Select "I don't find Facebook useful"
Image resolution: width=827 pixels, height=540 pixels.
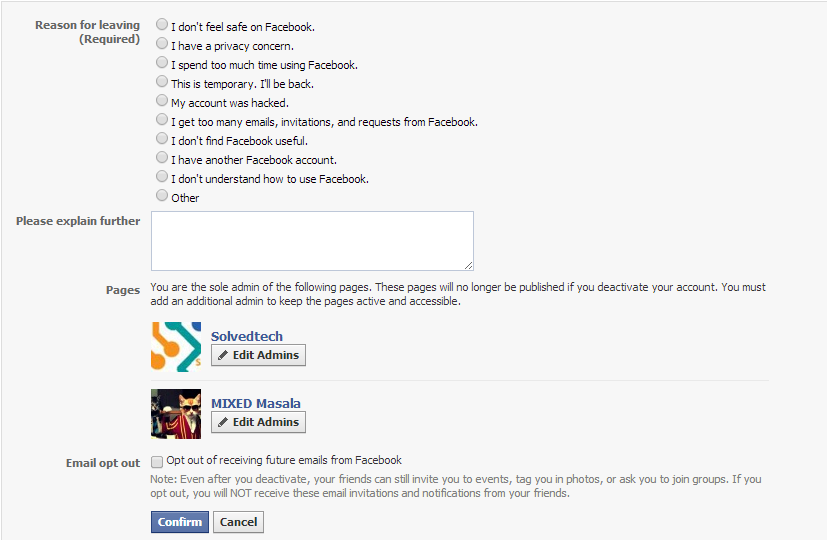point(162,139)
